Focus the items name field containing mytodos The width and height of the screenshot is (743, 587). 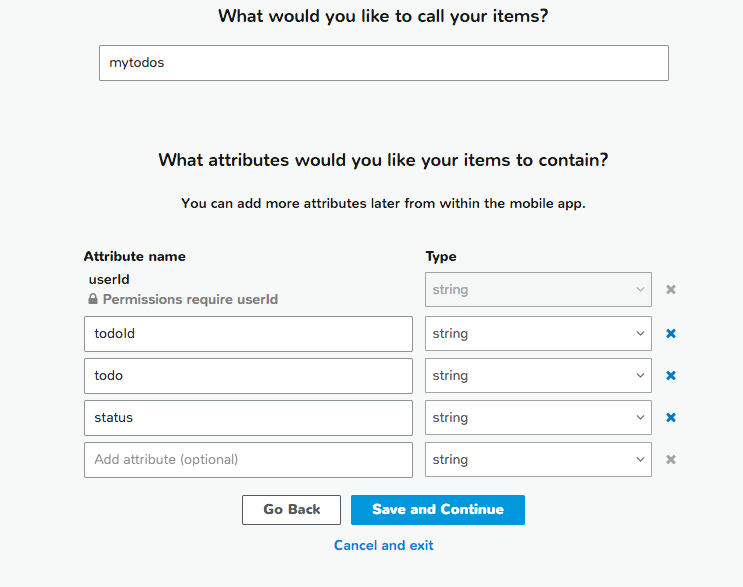(383, 63)
